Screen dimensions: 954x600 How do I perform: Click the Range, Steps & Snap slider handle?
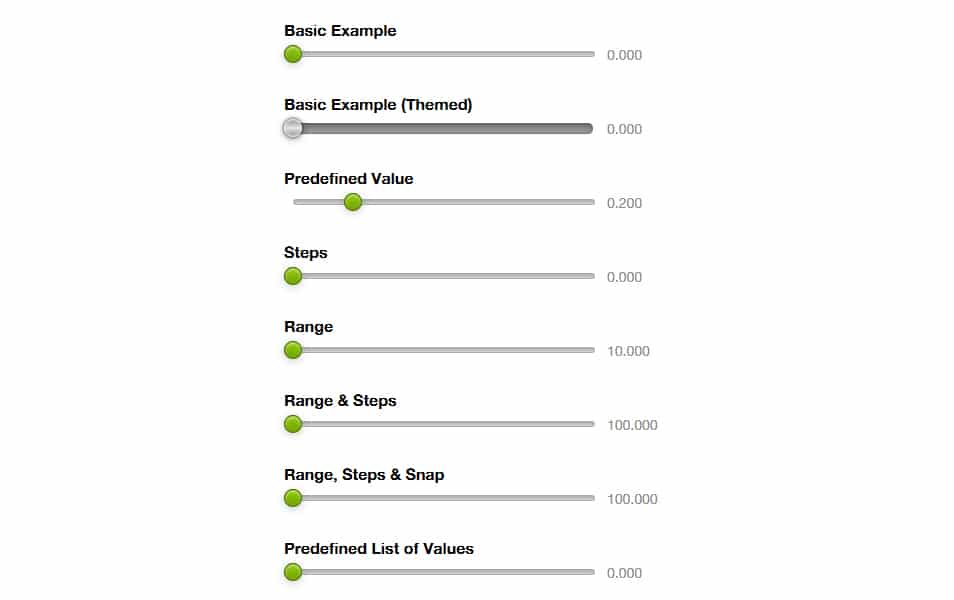293,498
